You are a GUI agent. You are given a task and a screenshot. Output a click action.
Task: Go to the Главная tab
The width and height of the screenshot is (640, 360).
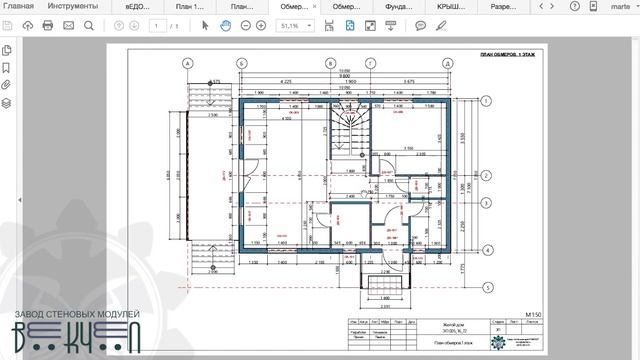[18, 6]
